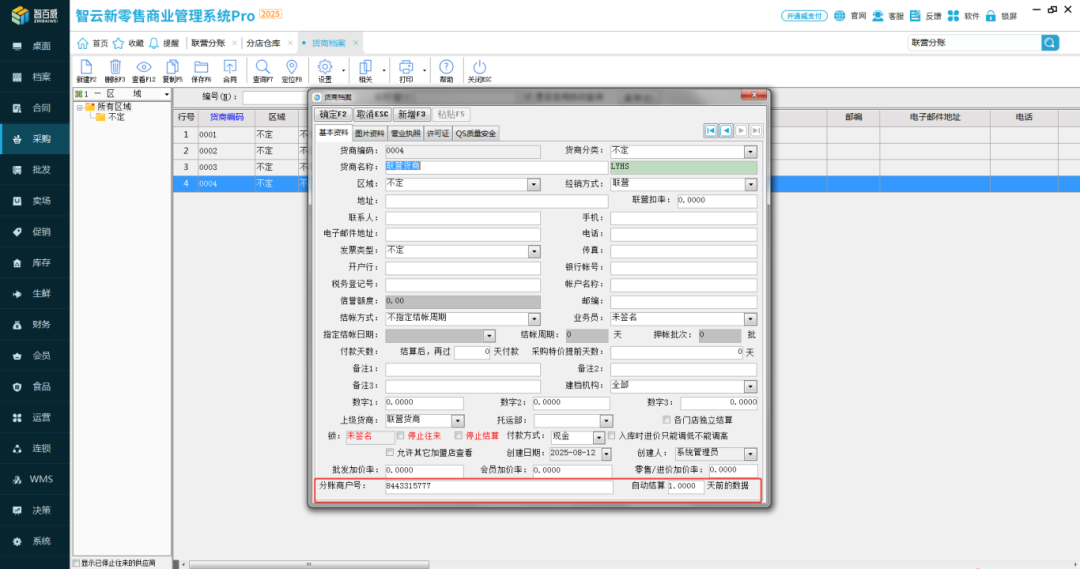Toggle 入库时进价只能调低不能调高 checkbox
The image size is (1080, 569).
click(x=612, y=436)
